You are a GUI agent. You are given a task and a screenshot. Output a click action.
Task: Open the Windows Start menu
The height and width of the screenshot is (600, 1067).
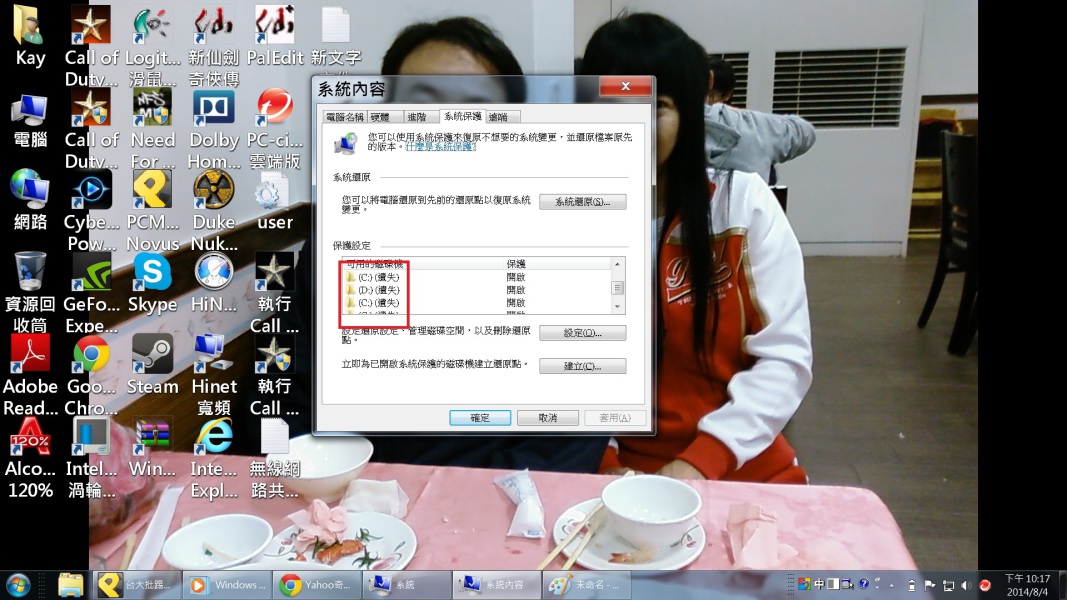pos(18,585)
